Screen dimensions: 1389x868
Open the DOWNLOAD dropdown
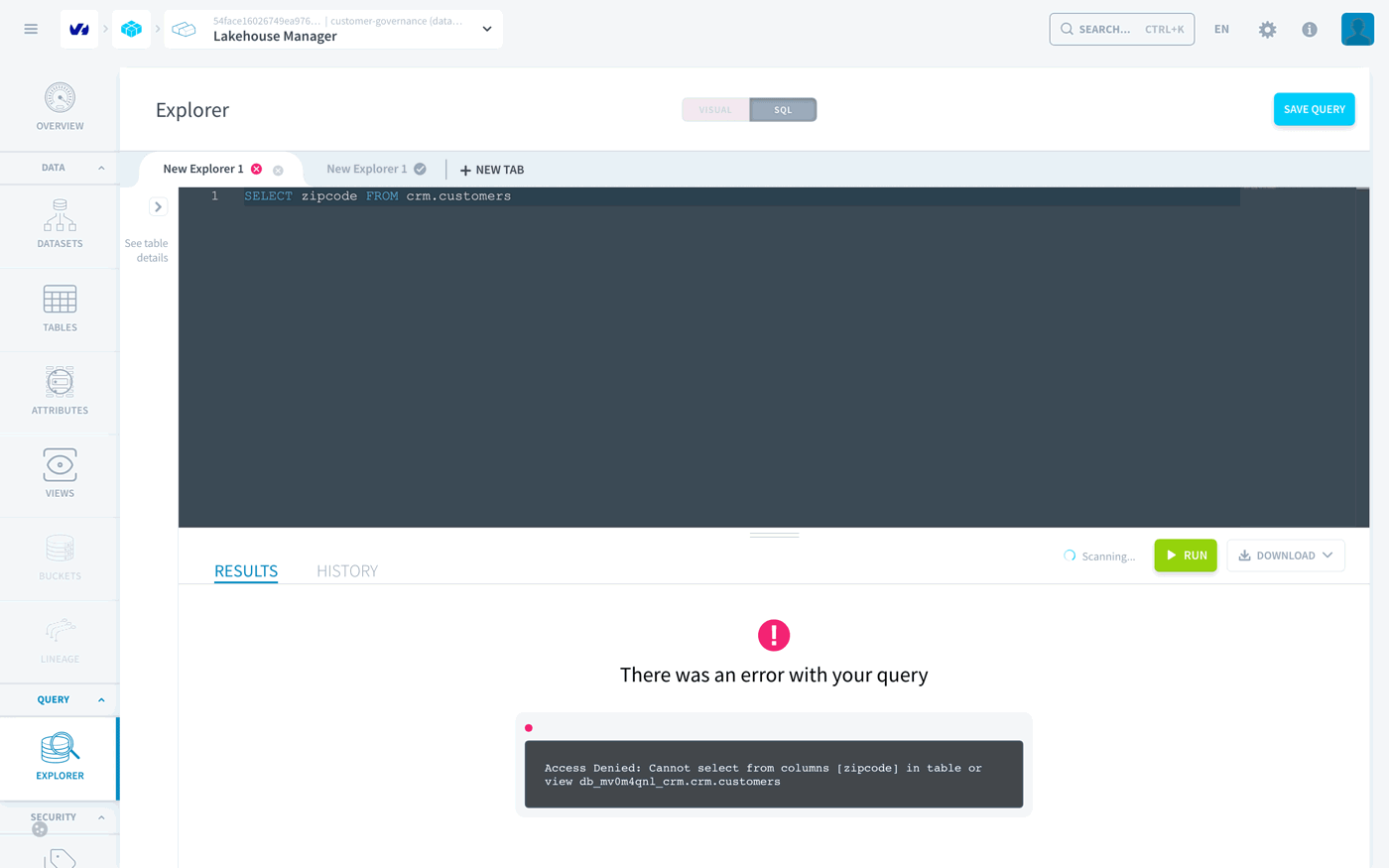coord(1286,556)
